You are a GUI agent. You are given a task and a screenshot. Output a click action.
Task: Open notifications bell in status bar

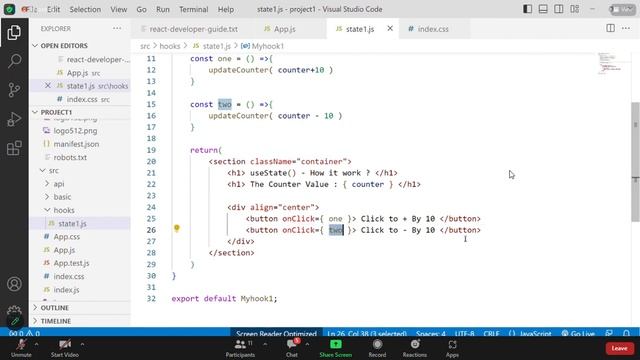626,333
